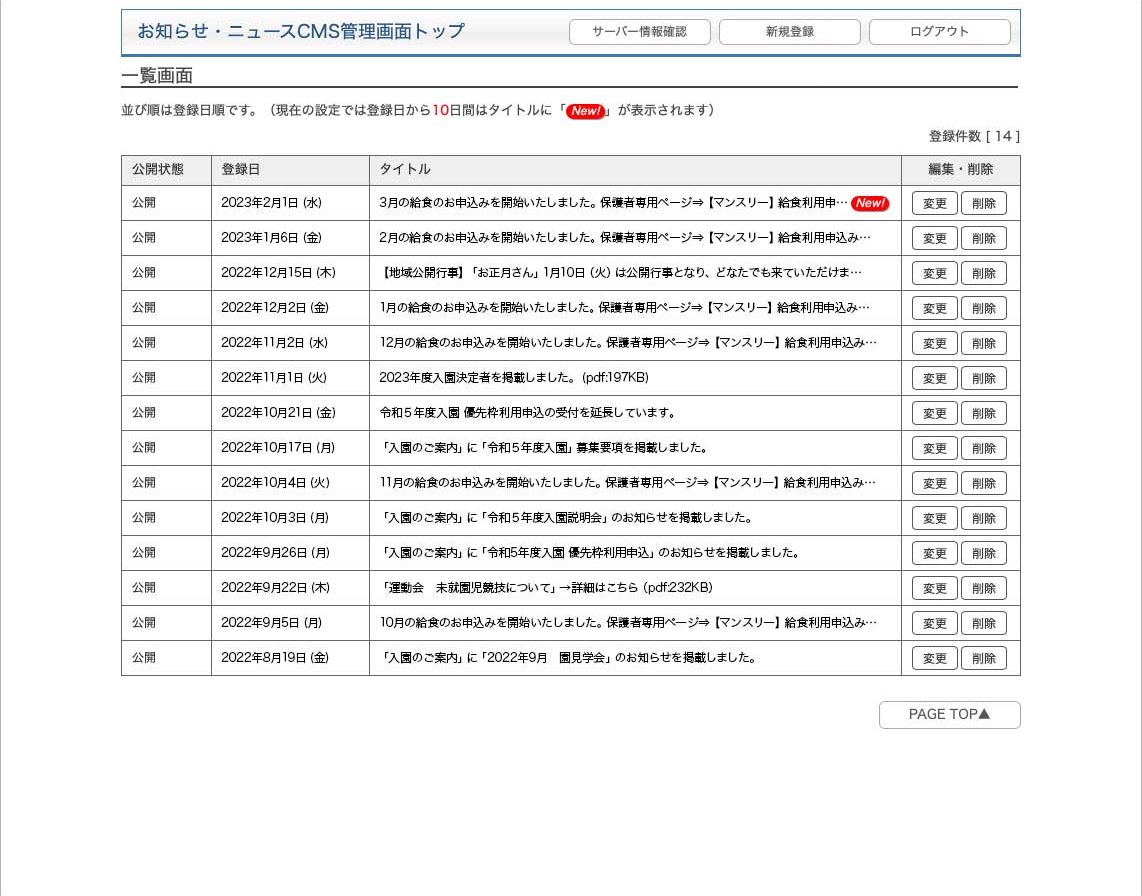Select the 令和５年度入園説明会 title
Viewport: 1142px width, 896px height.
point(567,517)
